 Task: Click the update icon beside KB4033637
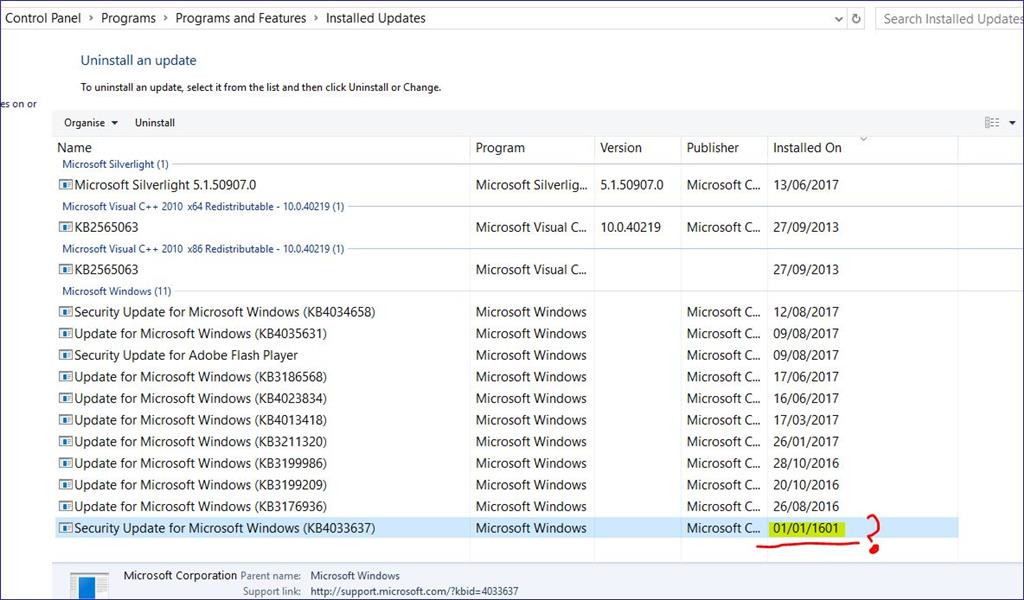coord(65,528)
